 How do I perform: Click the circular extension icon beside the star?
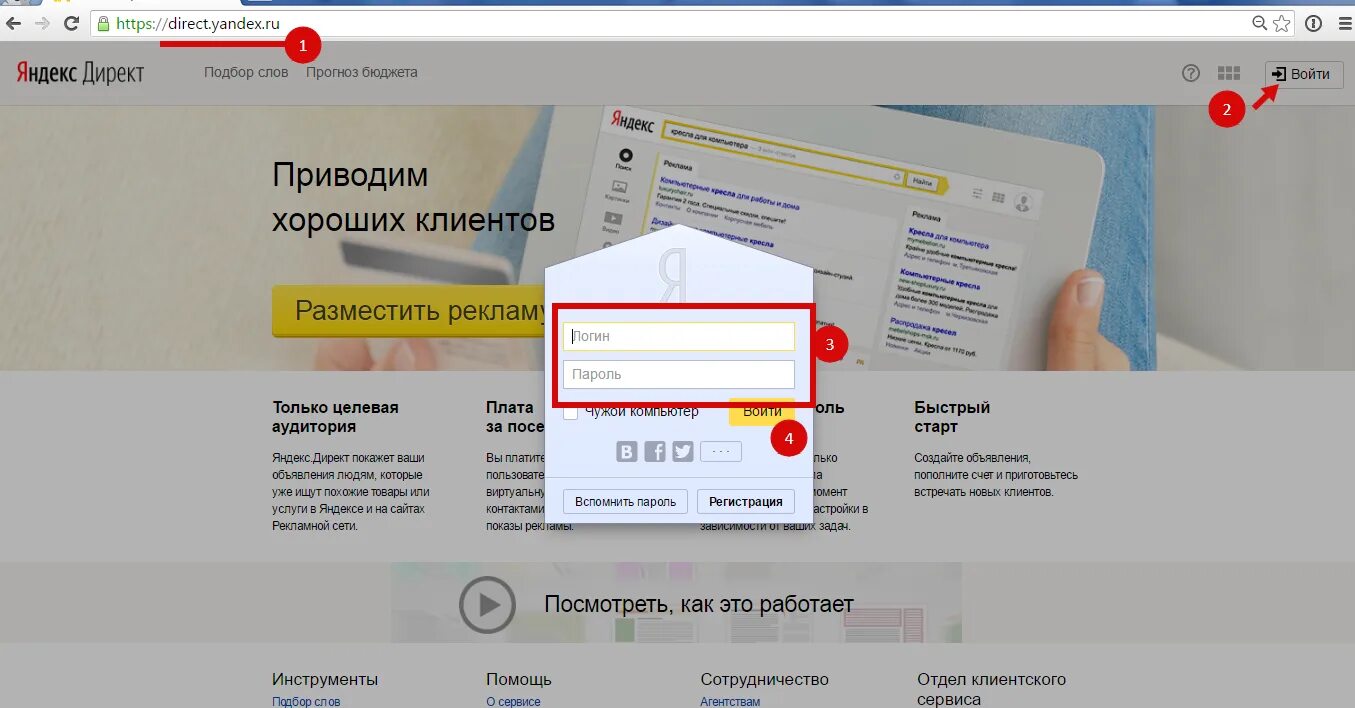pos(1313,23)
